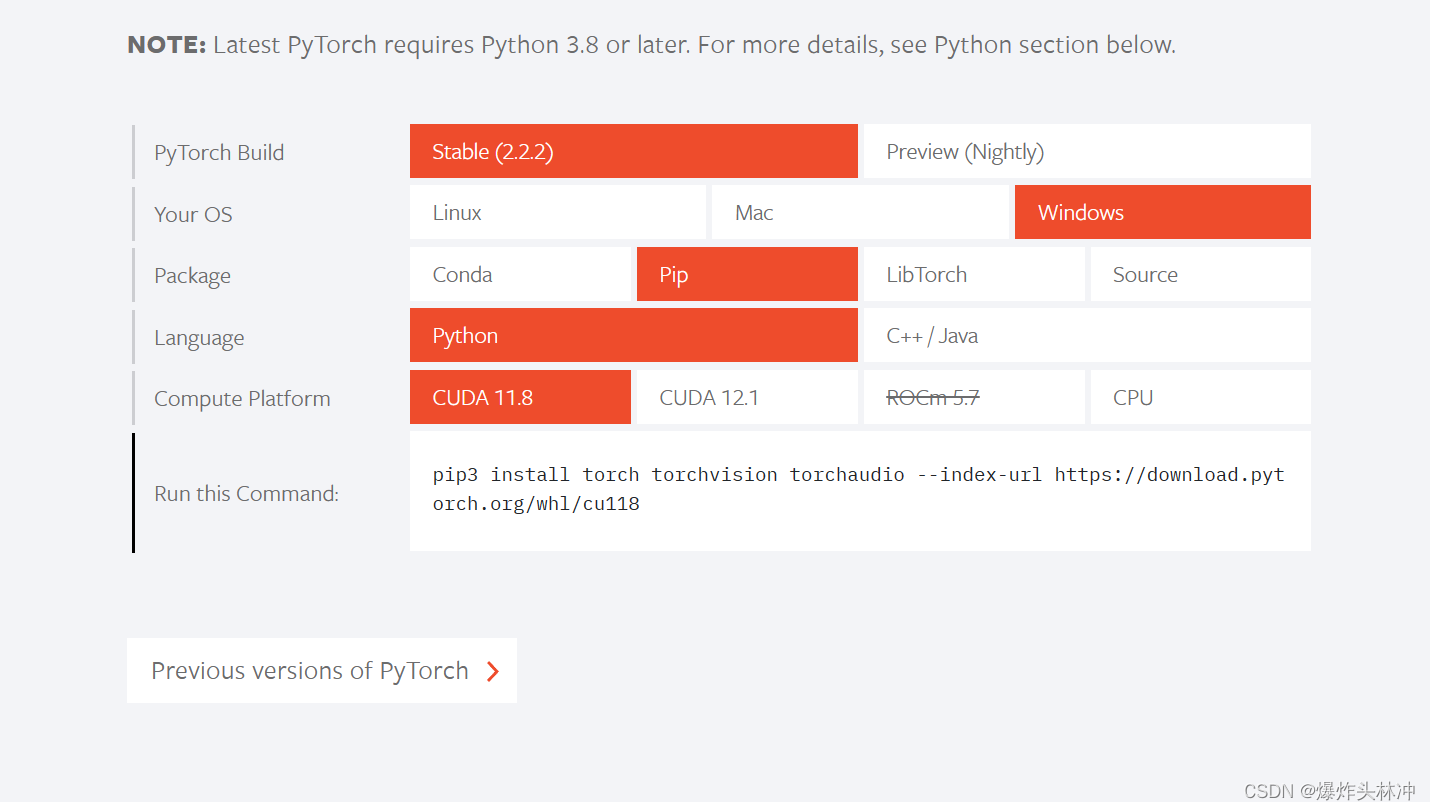Click the pip3 install command text
Screen dimensions: 1430x810
(858, 489)
